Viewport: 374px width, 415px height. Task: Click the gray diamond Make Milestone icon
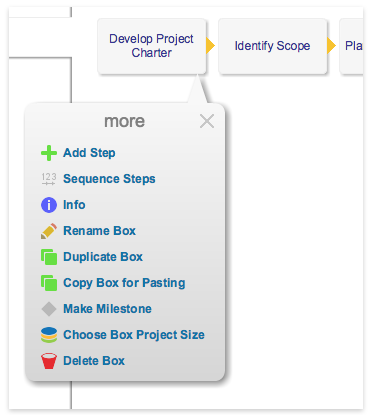click(49, 309)
